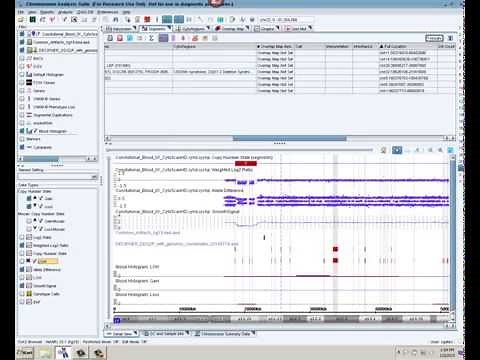The width and height of the screenshot is (480, 360).
Task: Click the red icon in the segments table toolbar
Action: pyautogui.click(x=120, y=38)
